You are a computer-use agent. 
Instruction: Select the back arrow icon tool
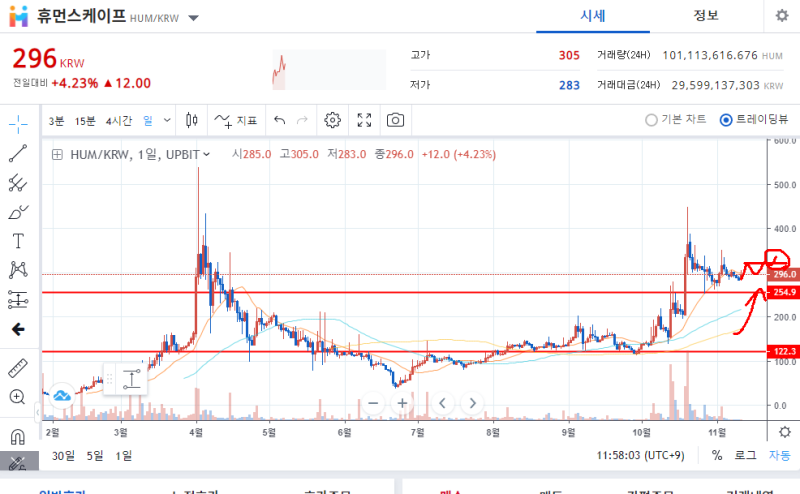click(18, 329)
